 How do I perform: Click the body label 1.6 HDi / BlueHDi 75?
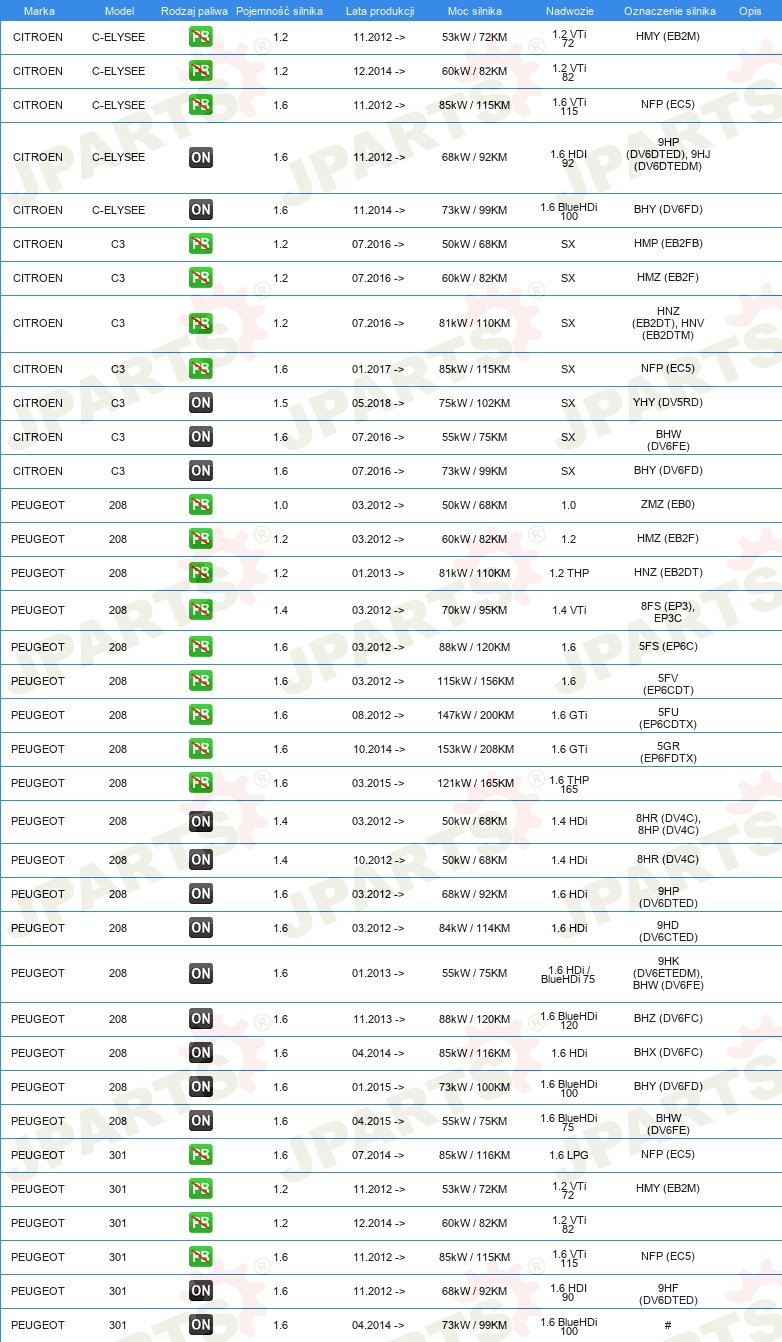coord(568,974)
